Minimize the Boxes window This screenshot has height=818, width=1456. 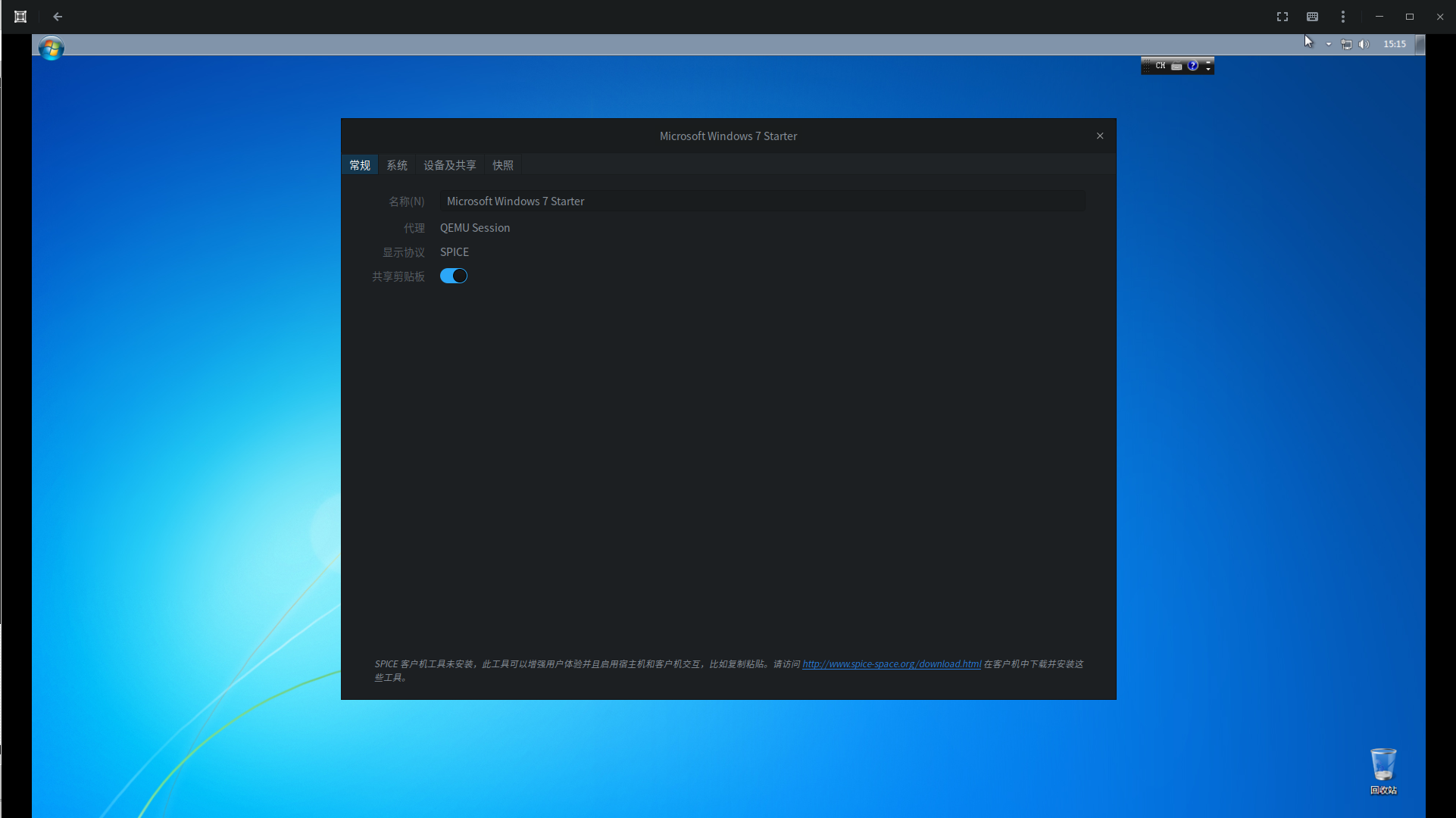point(1379,17)
